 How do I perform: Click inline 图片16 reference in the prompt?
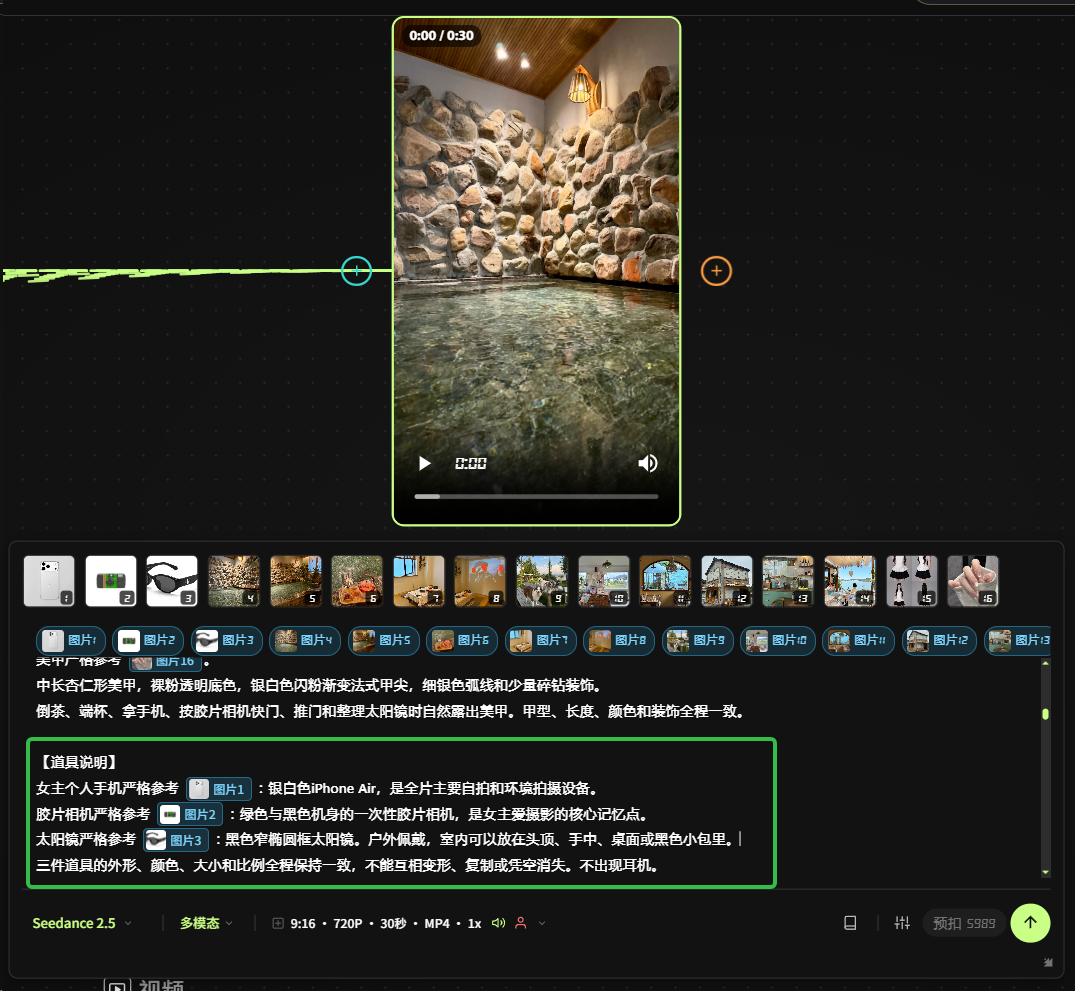[165, 662]
